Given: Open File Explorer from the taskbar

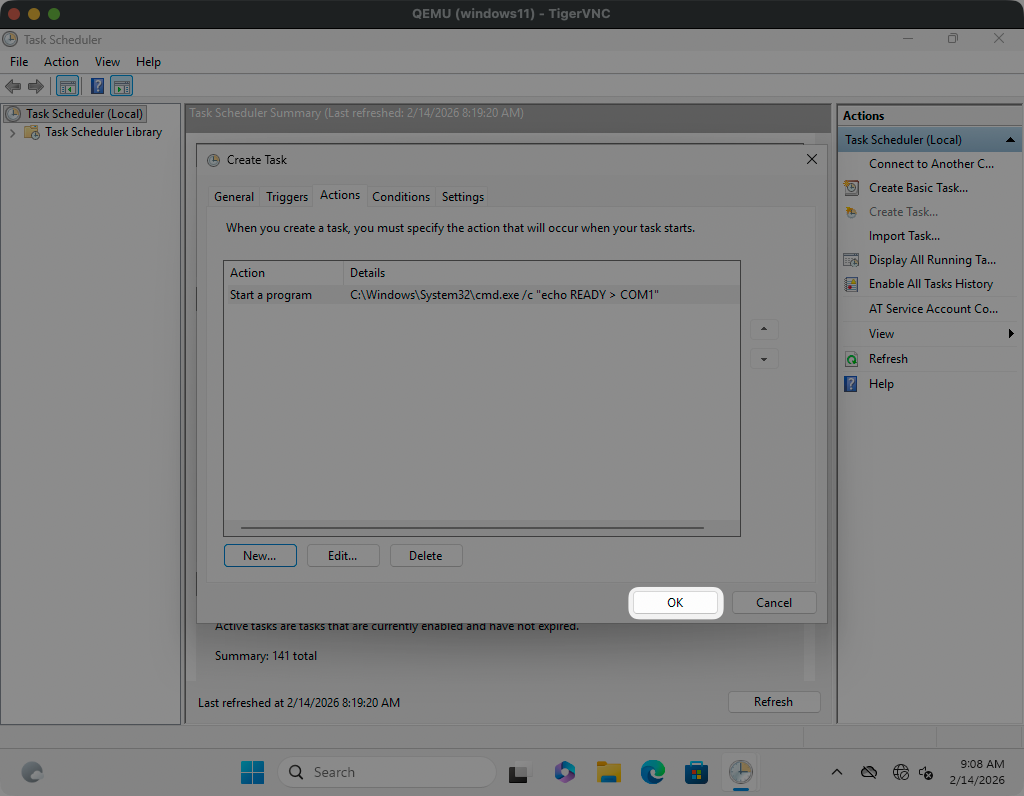Looking at the screenshot, I should [x=609, y=772].
